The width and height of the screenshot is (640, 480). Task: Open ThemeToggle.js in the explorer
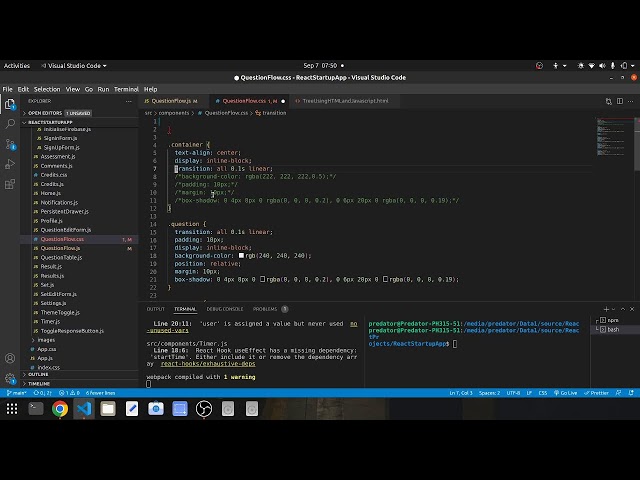point(79,313)
